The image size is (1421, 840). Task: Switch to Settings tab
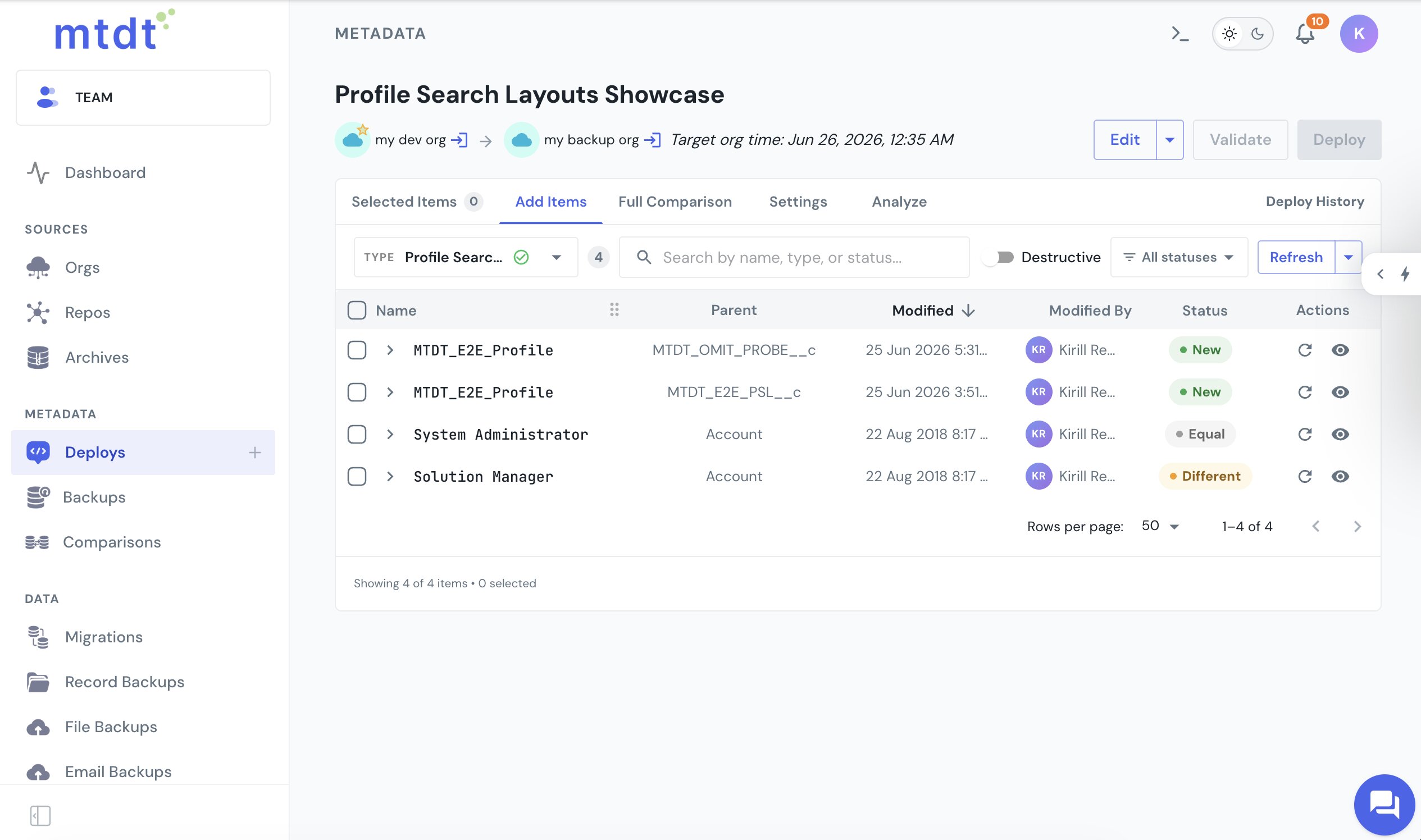(798, 202)
